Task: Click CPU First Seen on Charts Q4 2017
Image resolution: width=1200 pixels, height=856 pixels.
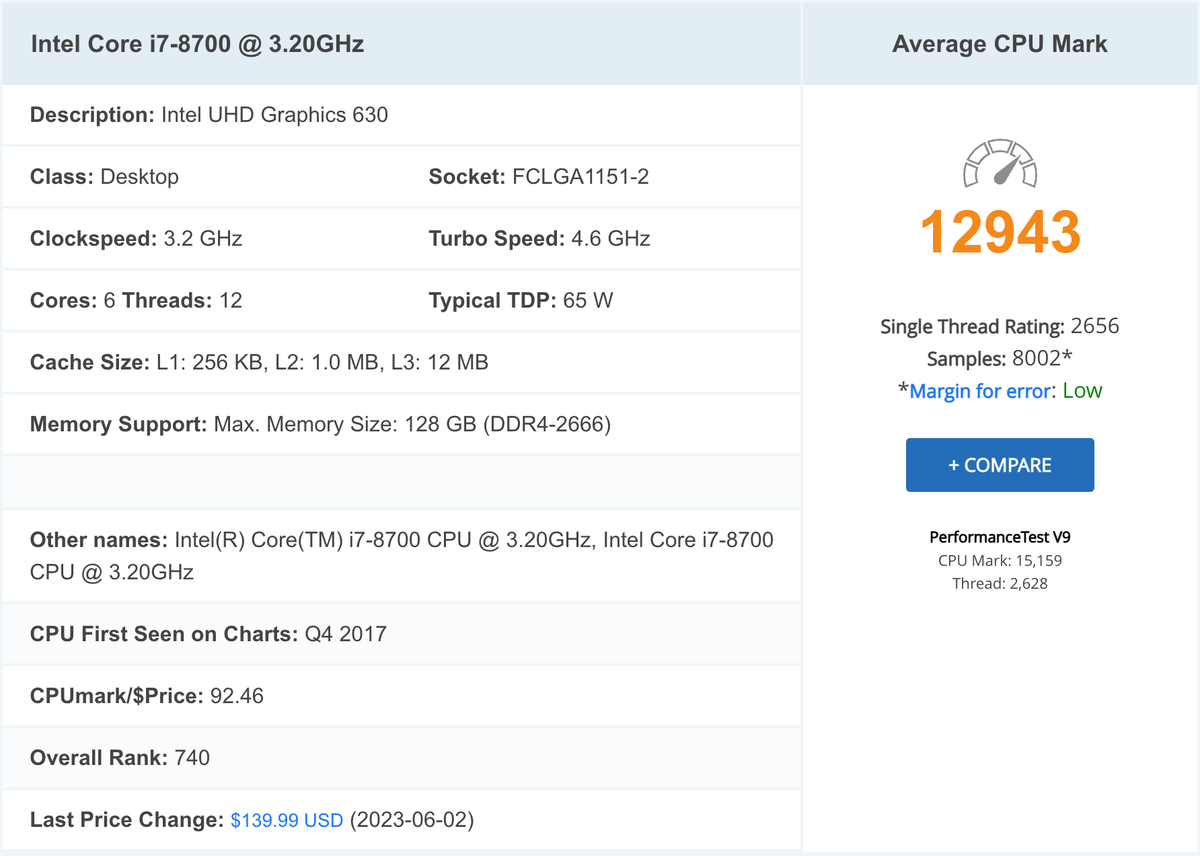Action: pos(208,634)
